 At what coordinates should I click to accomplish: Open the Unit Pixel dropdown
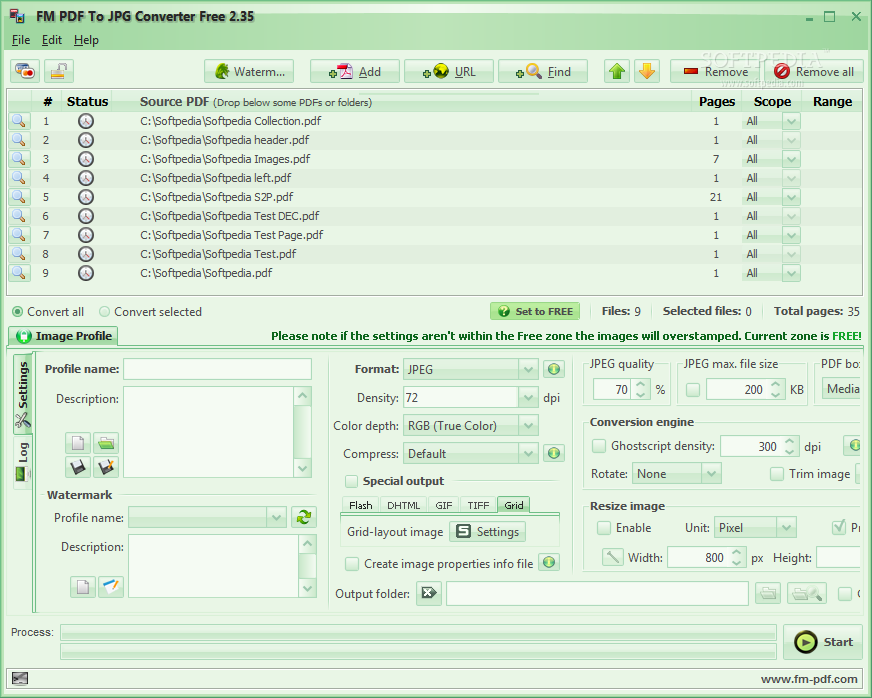click(x=786, y=527)
